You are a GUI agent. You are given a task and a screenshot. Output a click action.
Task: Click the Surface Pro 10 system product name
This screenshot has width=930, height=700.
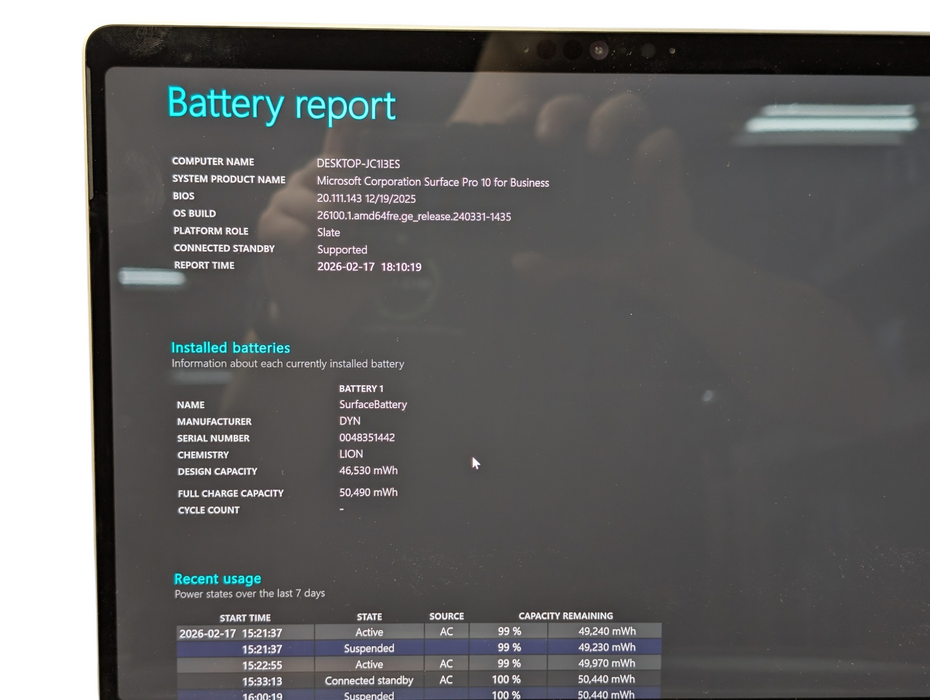[433, 182]
